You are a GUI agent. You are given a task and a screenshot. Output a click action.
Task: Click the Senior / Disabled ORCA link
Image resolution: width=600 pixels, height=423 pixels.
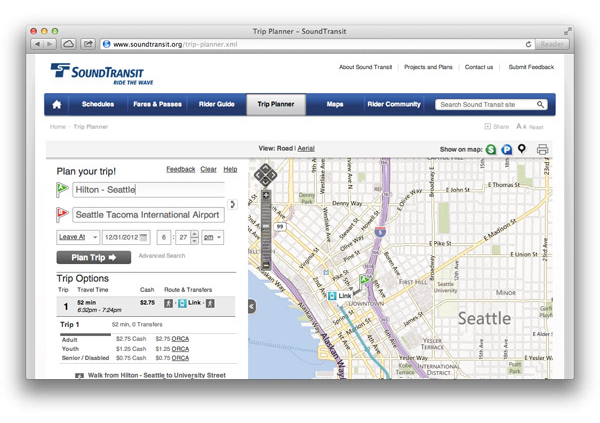(180, 358)
